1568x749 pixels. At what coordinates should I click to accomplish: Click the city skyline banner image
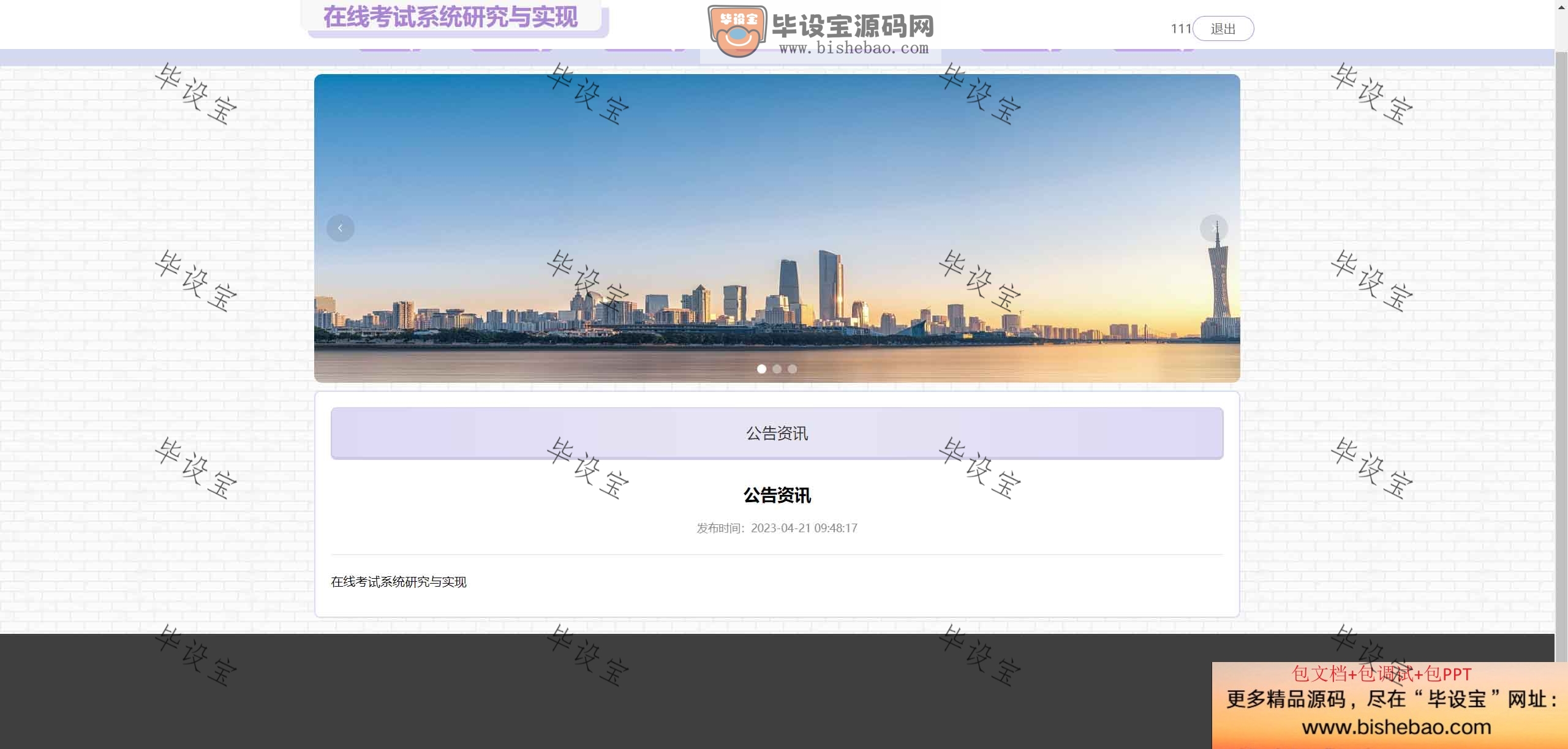[x=777, y=228]
